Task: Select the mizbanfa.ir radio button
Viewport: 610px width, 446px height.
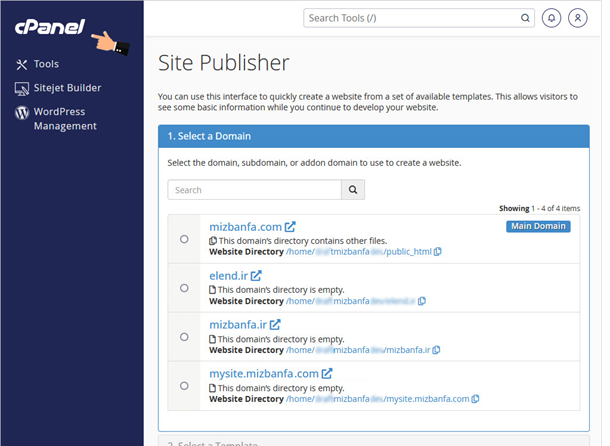Action: (x=184, y=337)
